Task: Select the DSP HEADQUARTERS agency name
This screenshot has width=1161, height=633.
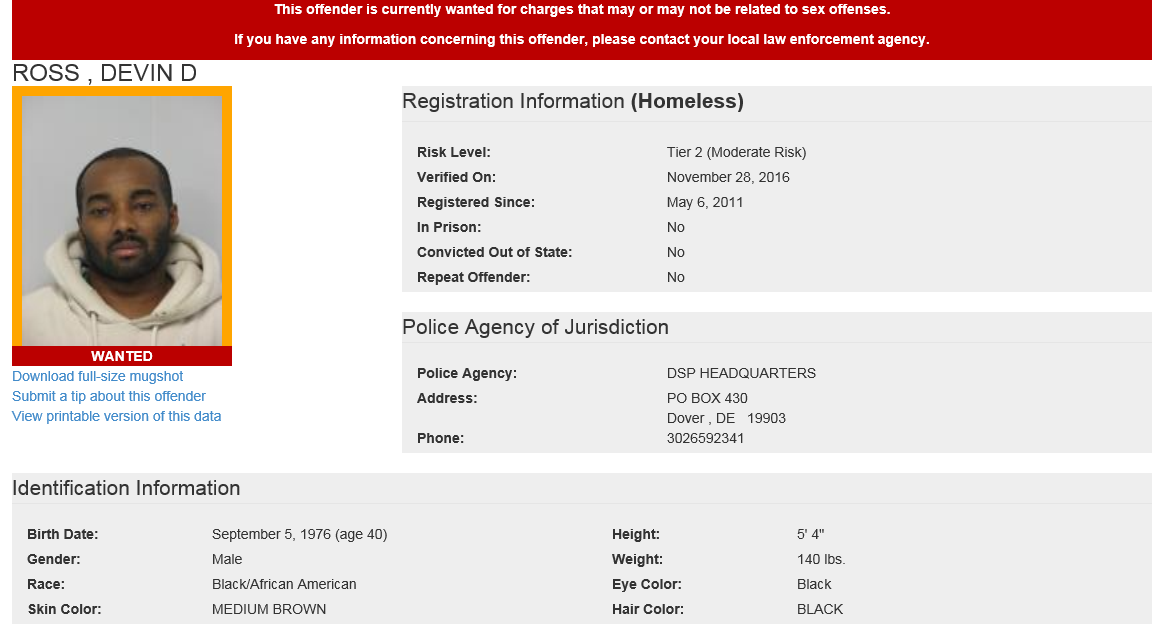Action: click(741, 373)
